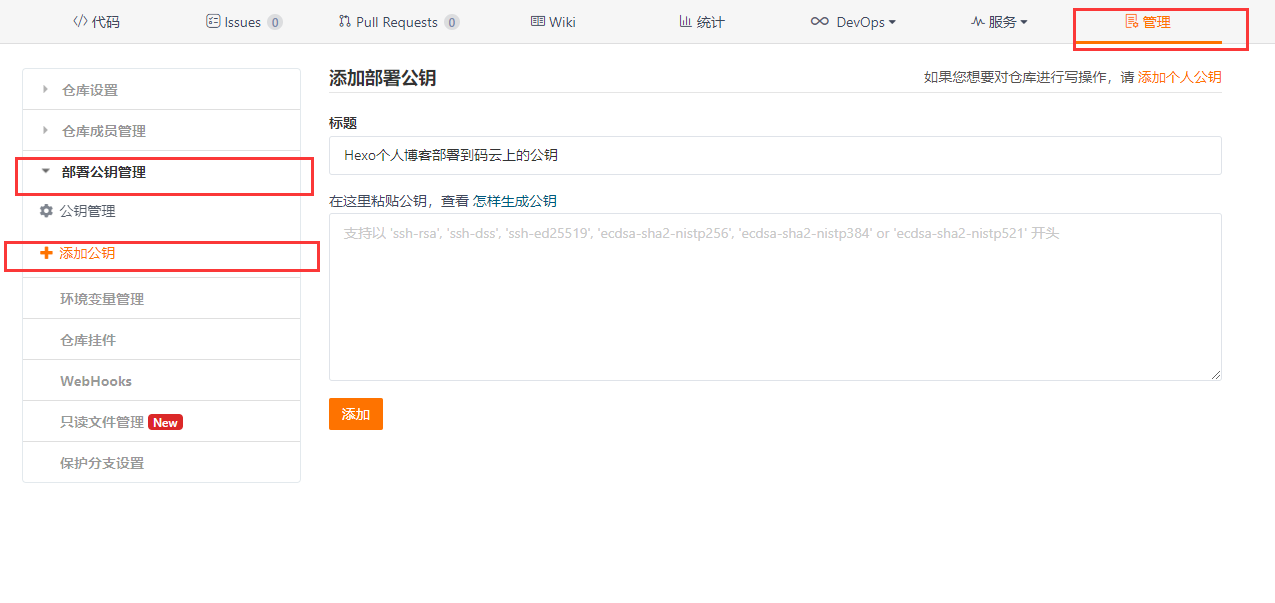Open the 代码 code tab

click(x=96, y=22)
